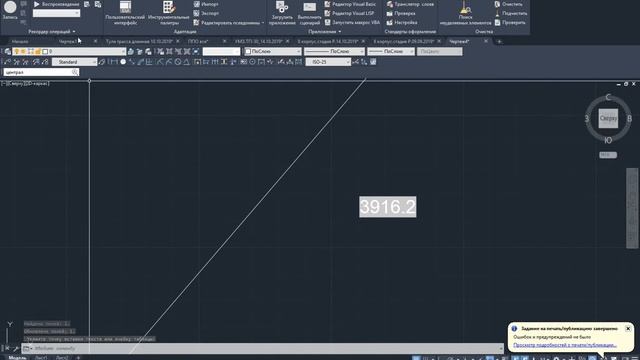This screenshot has width=640, height=360.
Task: Open Просмотр подробностей о печати/публикации link
Action: [565, 345]
